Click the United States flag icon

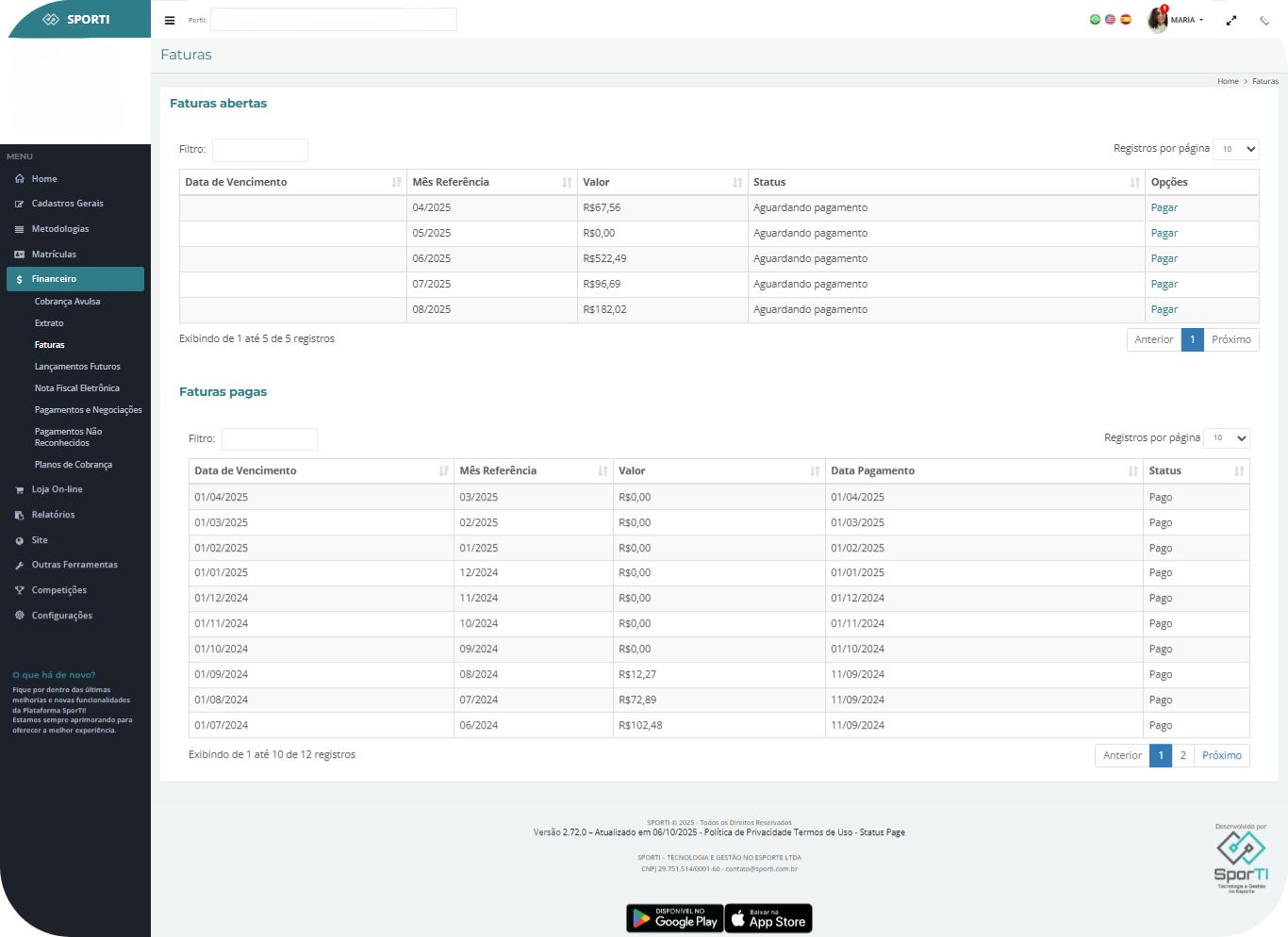coord(1110,19)
